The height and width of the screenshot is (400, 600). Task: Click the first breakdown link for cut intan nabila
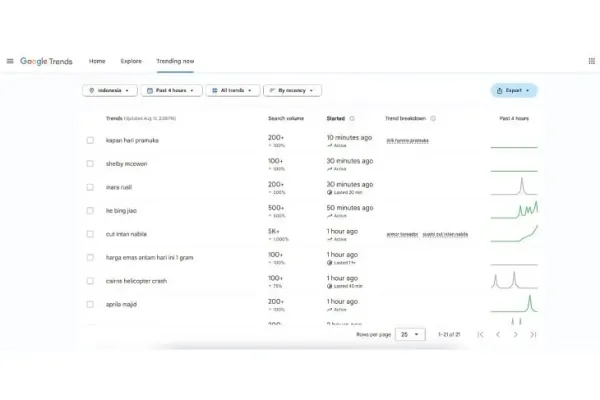[402, 234]
